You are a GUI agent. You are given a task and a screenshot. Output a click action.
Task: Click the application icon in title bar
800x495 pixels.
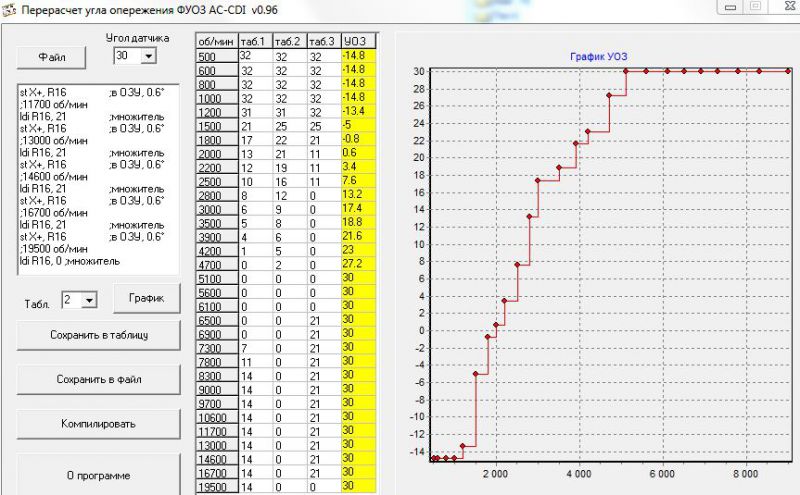tap(10, 10)
